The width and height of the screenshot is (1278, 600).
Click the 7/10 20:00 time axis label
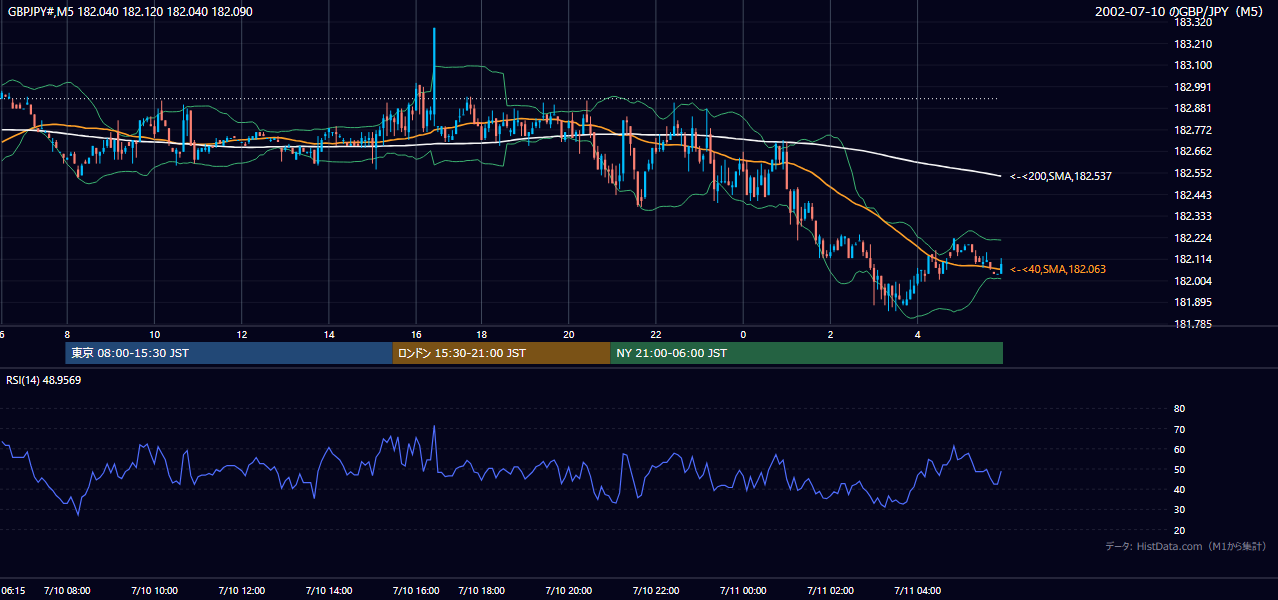pos(568,591)
